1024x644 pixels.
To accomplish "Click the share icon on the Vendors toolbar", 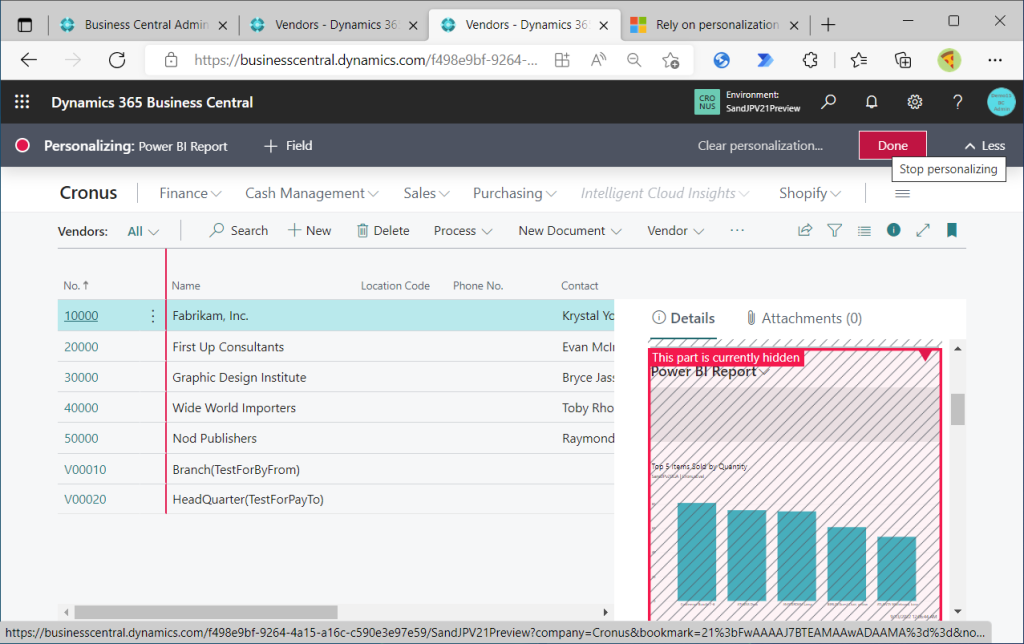I will (805, 230).
